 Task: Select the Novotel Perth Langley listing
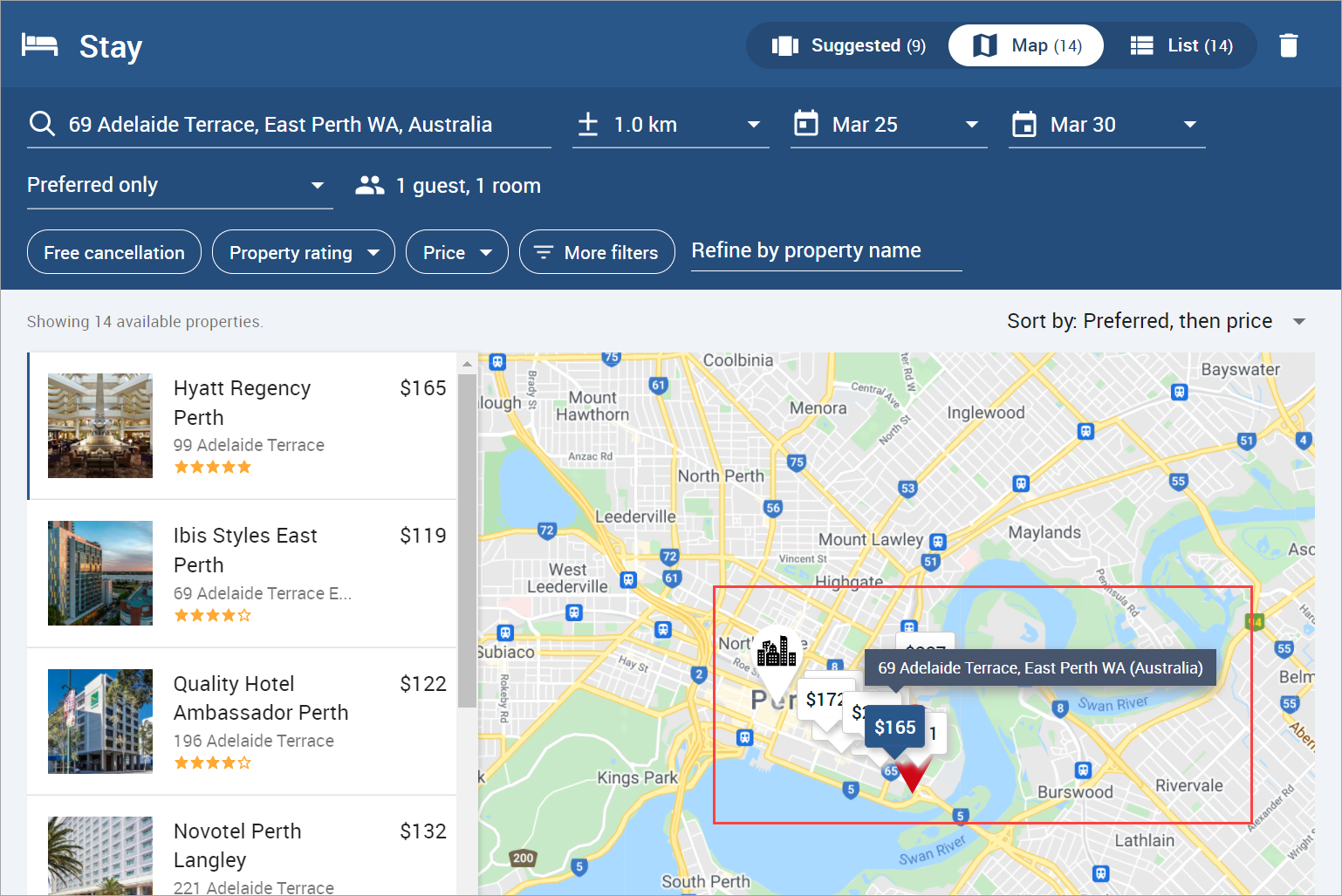[x=243, y=845]
